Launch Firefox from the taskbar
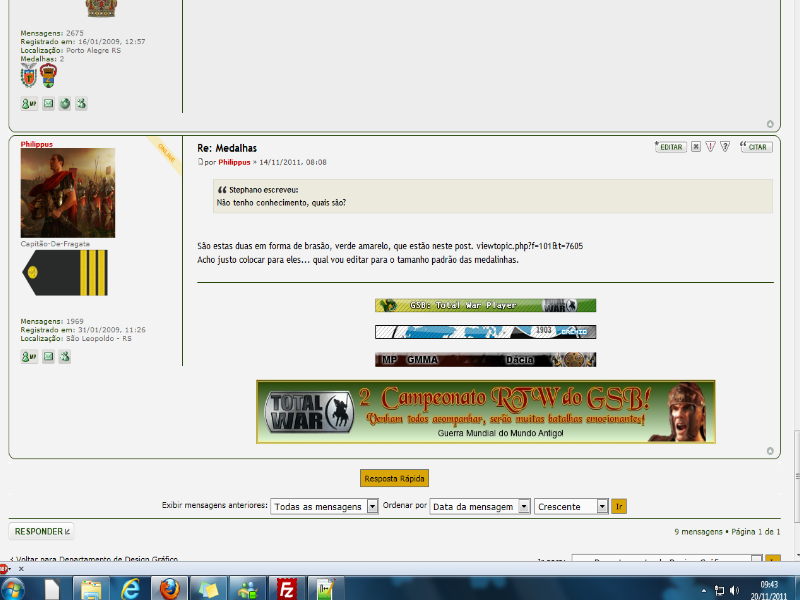The width and height of the screenshot is (800, 600). tap(169, 586)
